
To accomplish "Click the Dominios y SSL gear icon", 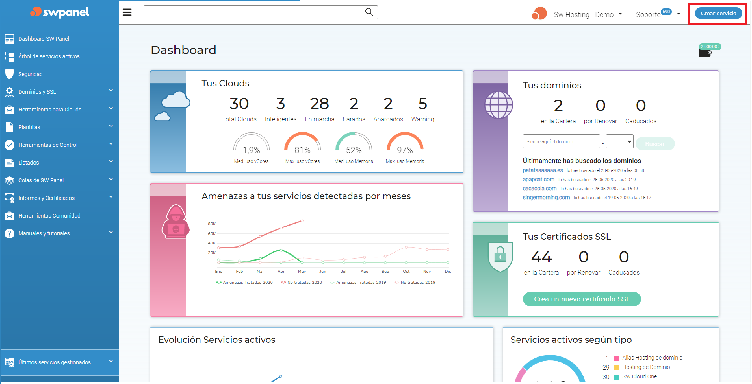I will (x=9, y=92).
